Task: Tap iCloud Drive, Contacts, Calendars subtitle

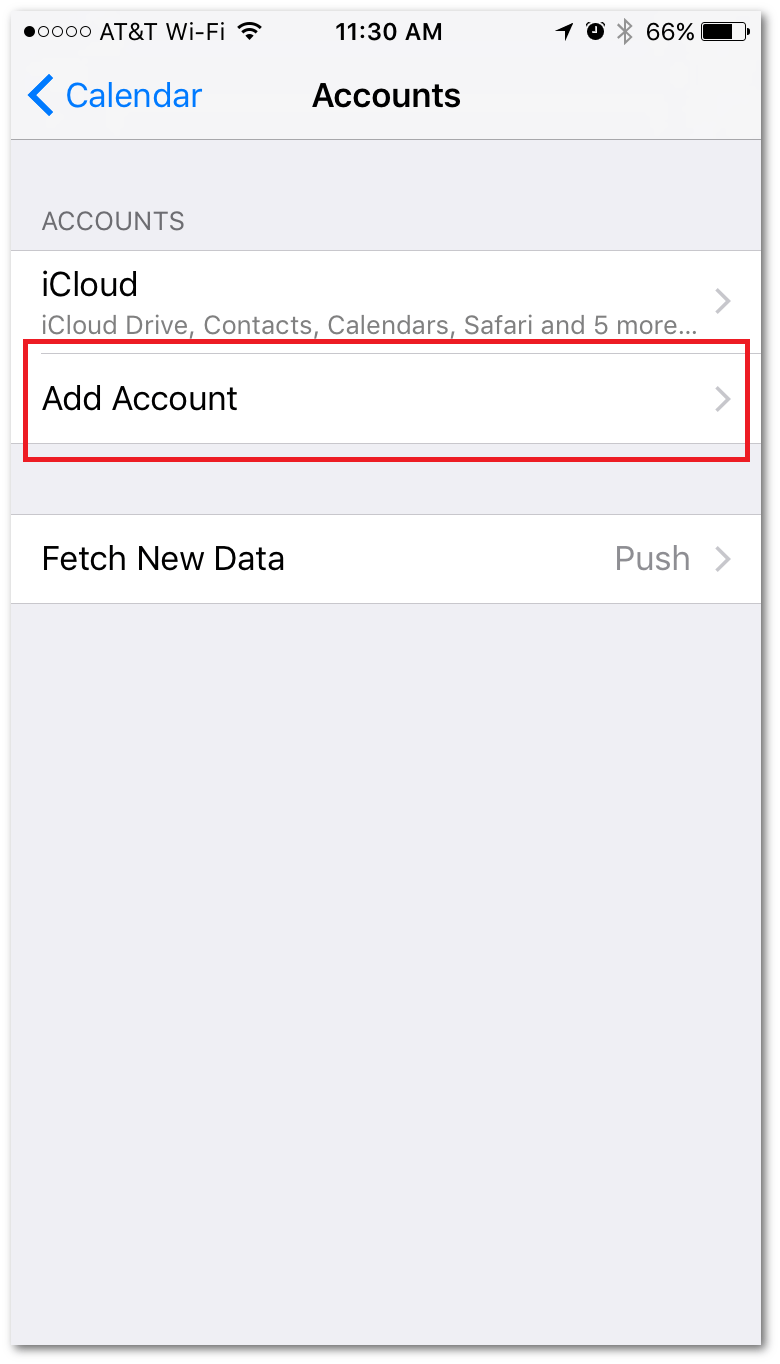Action: click(369, 326)
